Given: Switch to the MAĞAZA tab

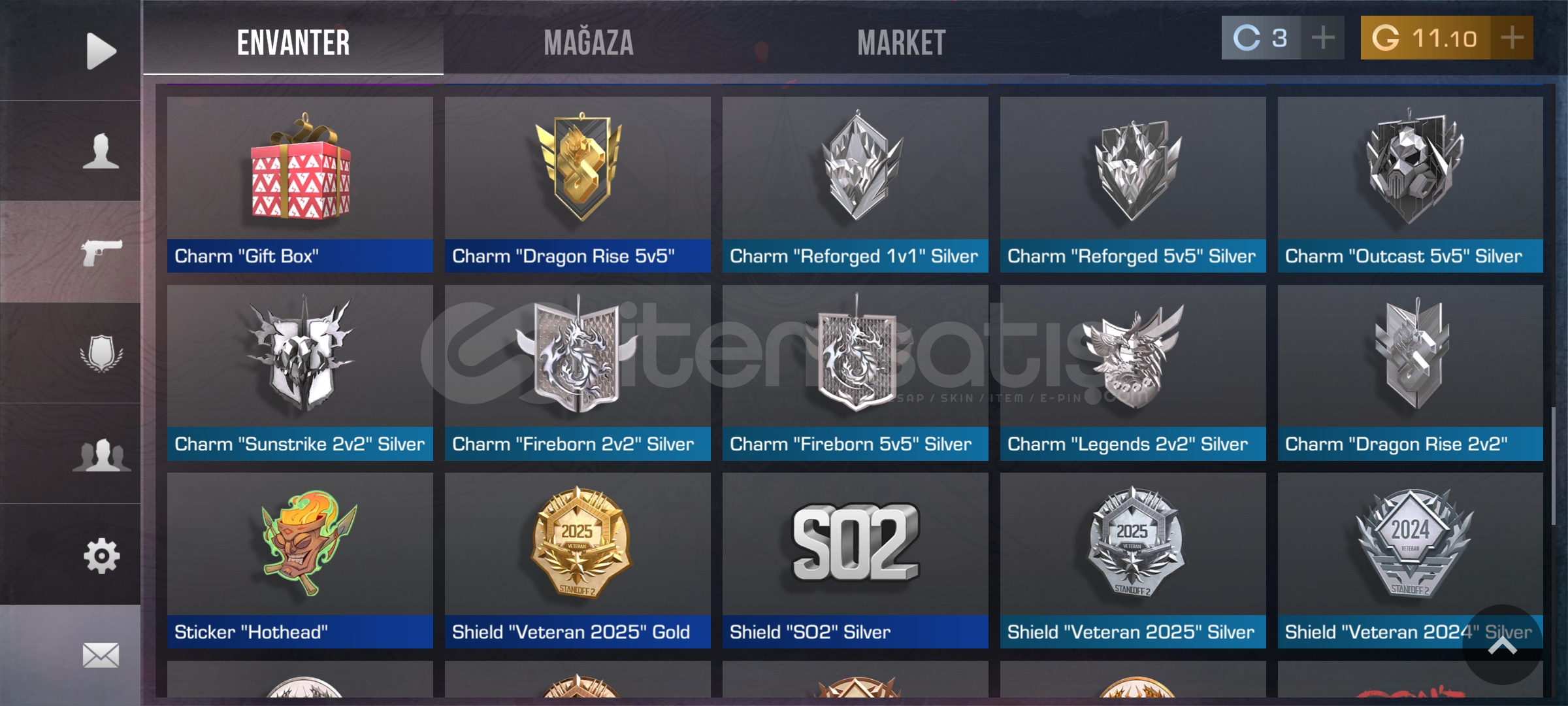Looking at the screenshot, I should [589, 43].
